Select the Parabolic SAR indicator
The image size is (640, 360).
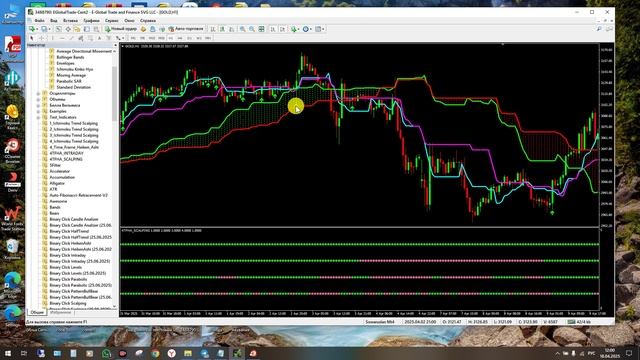[x=69, y=81]
